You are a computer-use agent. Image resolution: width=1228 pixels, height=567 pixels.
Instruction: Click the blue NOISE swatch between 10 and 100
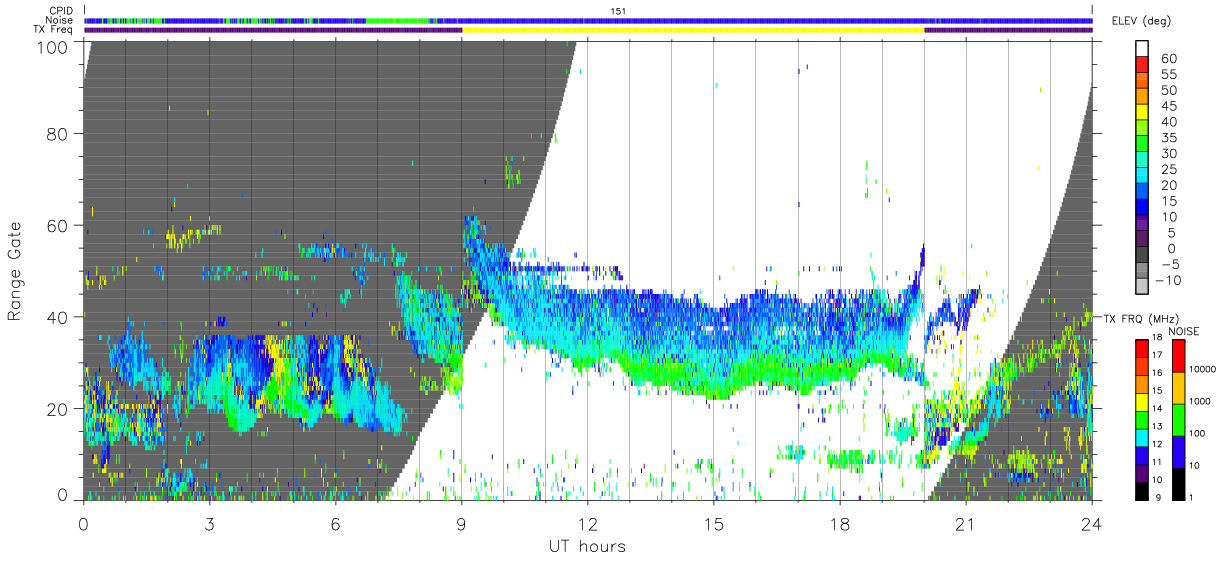pos(1179,451)
